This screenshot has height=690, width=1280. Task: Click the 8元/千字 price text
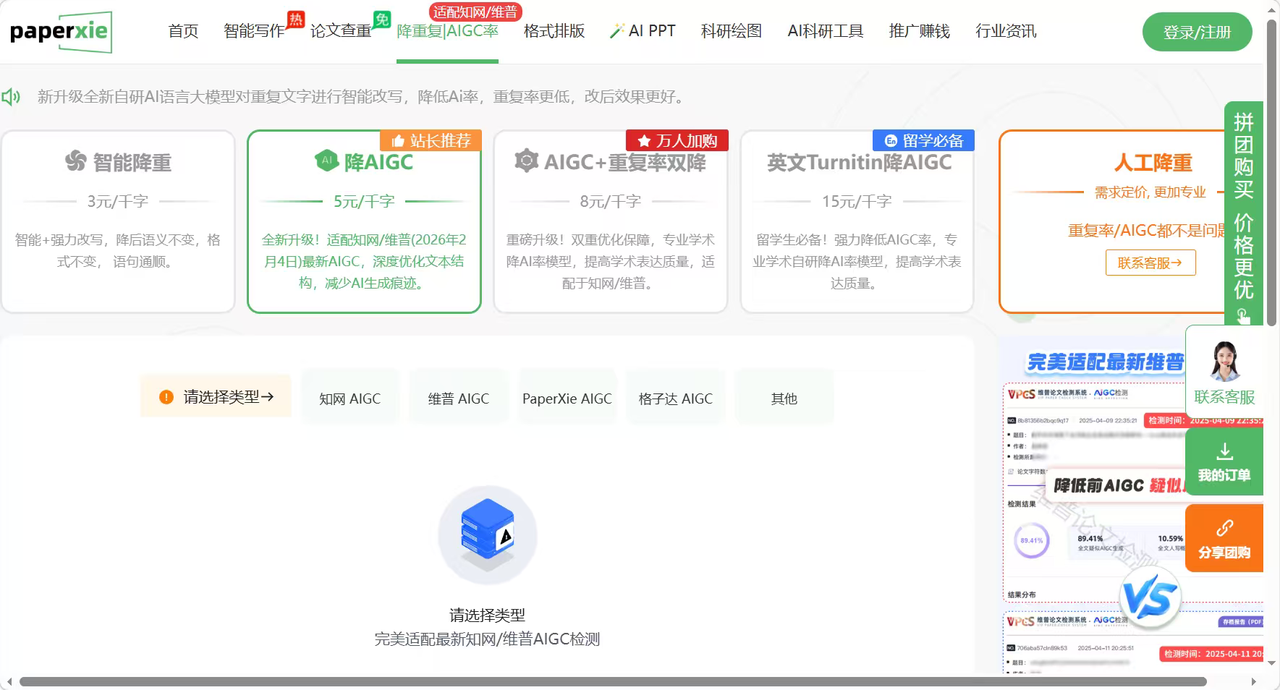coord(610,201)
